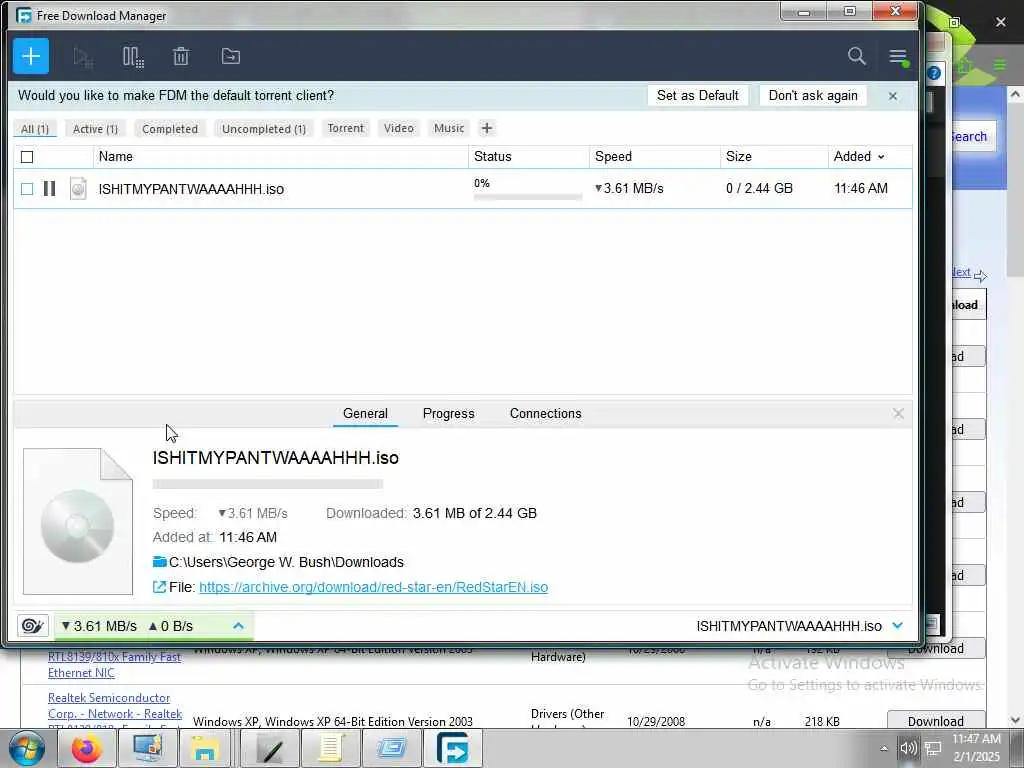This screenshot has width=1024, height=768.
Task: Select the Video filter tab
Action: tap(399, 128)
